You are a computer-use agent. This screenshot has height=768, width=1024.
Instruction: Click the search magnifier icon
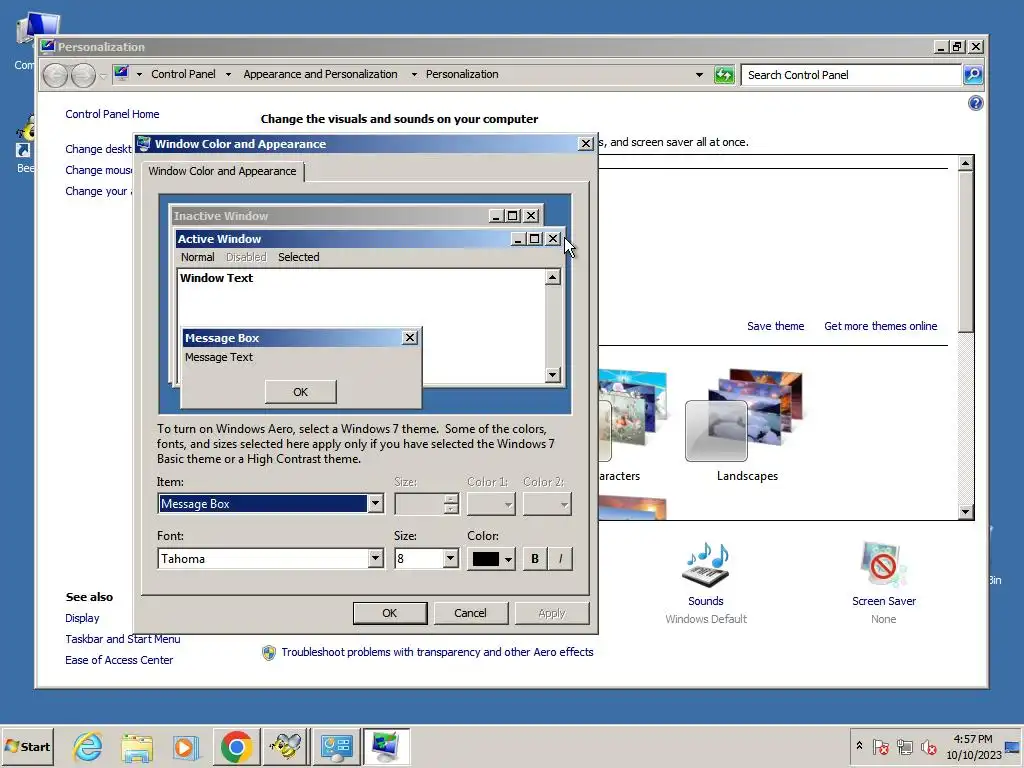tap(972, 75)
